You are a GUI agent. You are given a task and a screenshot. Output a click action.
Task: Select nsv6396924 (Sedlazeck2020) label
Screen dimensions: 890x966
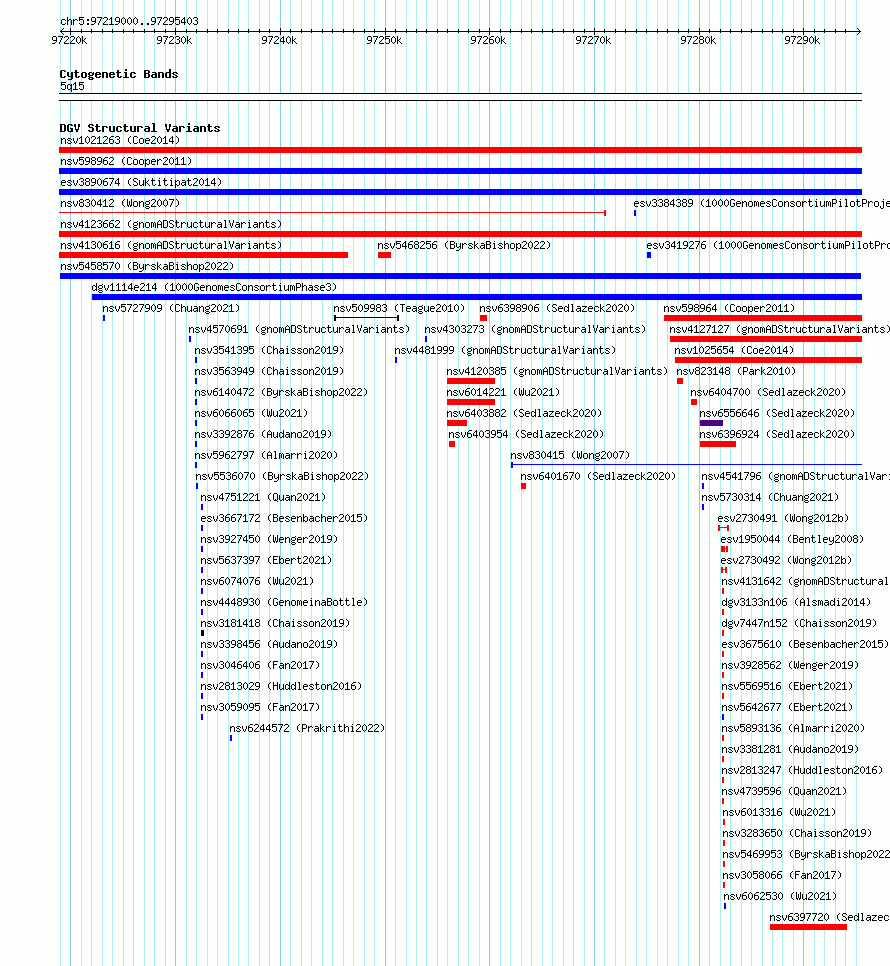[777, 434]
